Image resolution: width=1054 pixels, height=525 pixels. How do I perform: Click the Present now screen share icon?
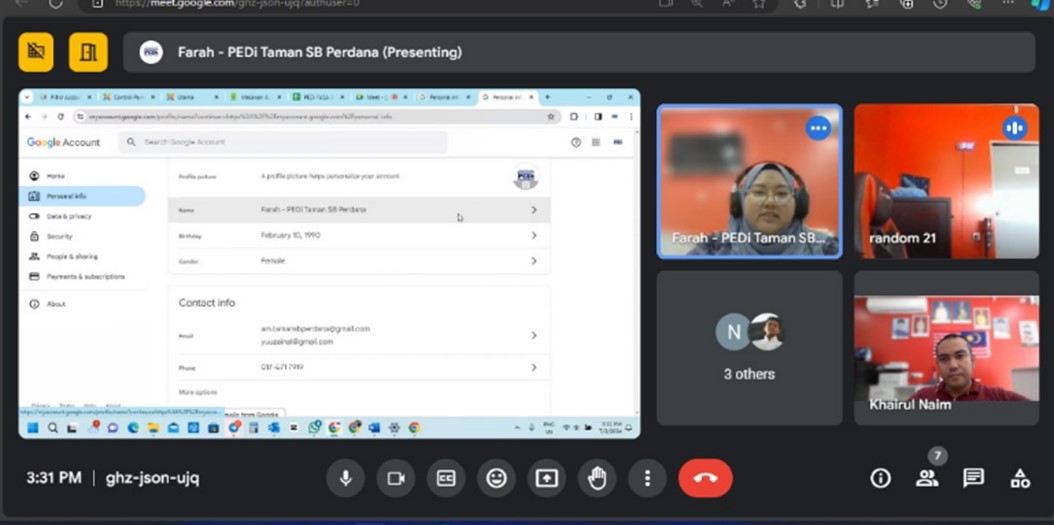pos(546,479)
